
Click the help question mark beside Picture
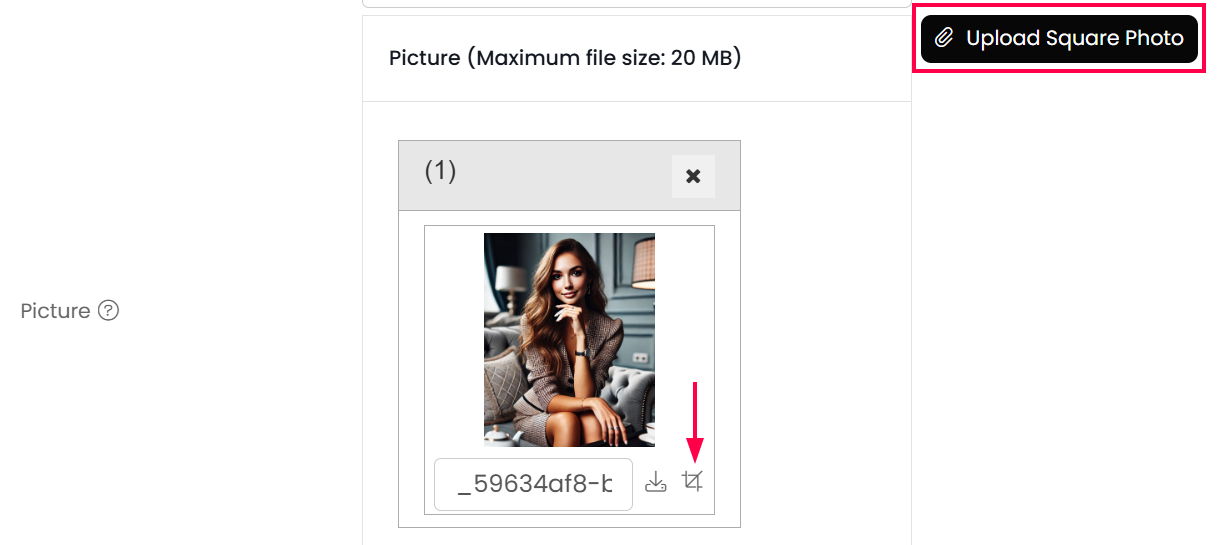pyautogui.click(x=109, y=311)
